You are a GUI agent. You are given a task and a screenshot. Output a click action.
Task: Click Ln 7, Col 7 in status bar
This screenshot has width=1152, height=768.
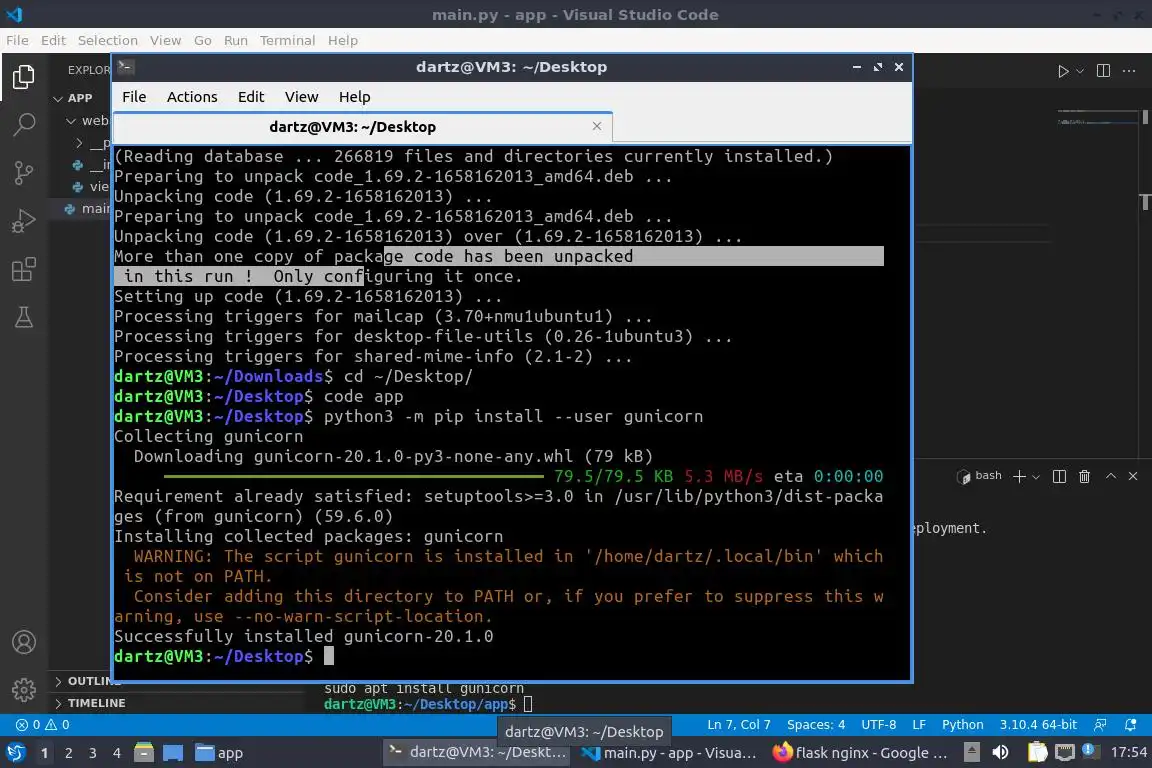[x=738, y=725]
